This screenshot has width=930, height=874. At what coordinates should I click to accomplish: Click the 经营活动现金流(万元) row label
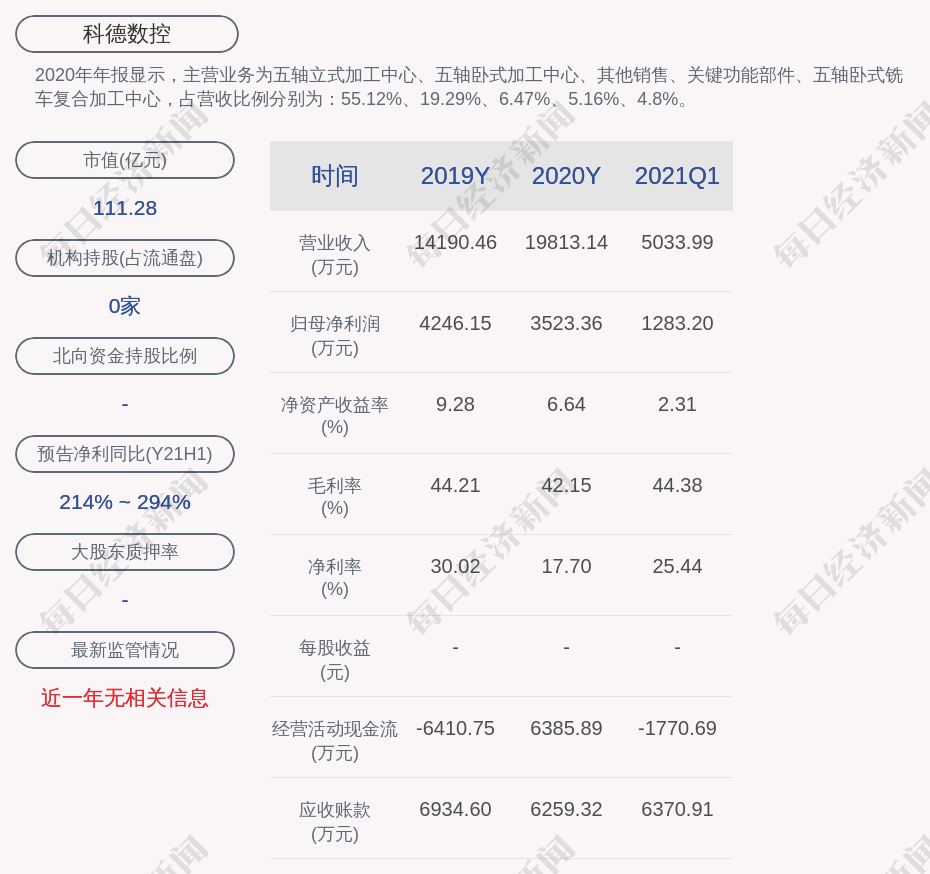[x=335, y=741]
